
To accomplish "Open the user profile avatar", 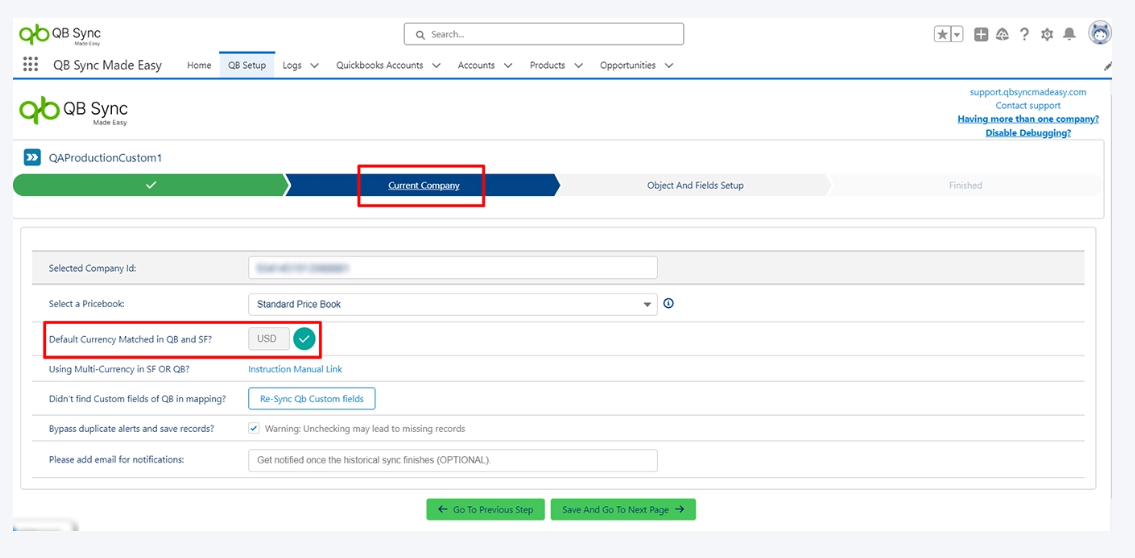I will [1100, 33].
